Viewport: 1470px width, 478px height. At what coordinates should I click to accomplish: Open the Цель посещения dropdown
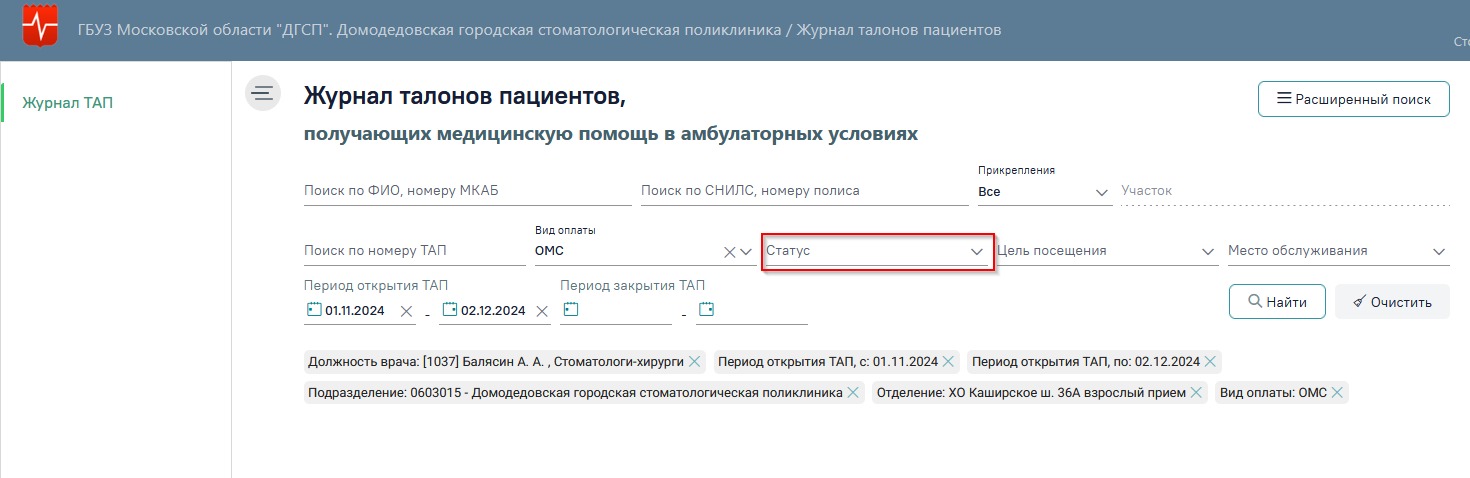(1106, 251)
